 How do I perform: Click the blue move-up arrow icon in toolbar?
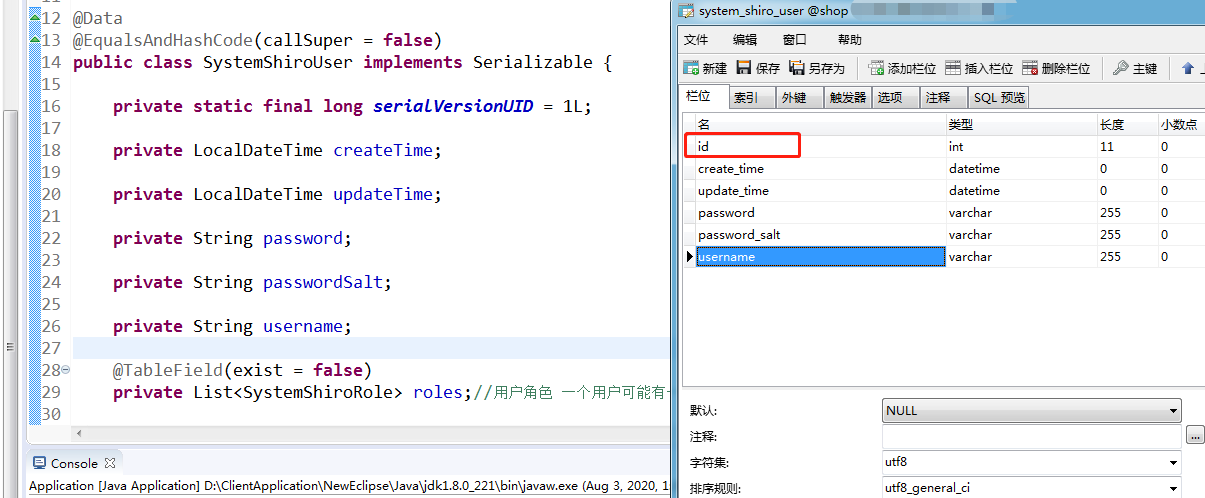(1188, 68)
